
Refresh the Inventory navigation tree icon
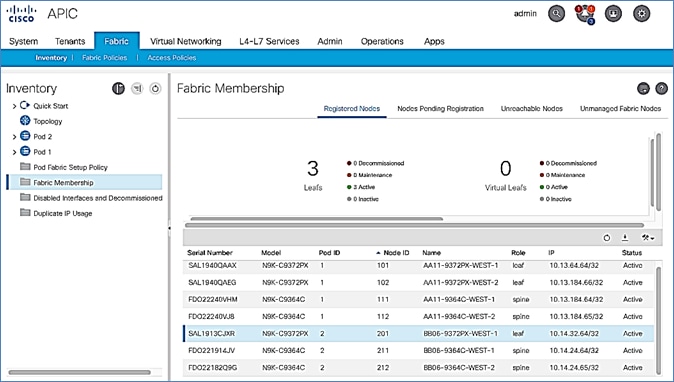tap(155, 89)
